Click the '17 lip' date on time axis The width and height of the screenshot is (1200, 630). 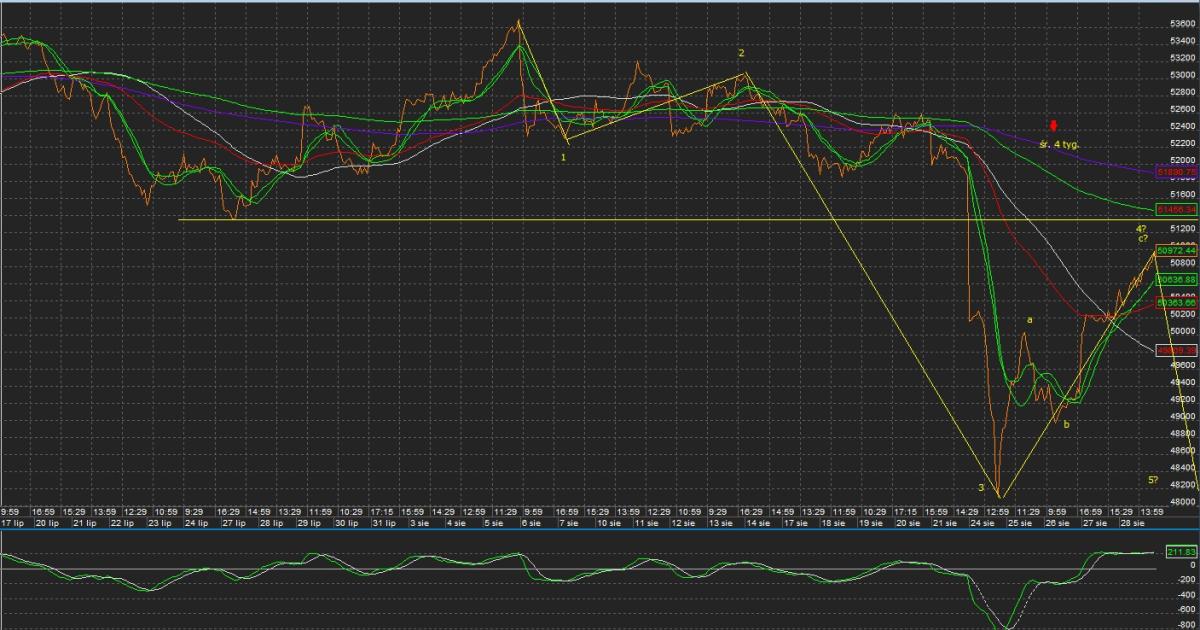pos(13,523)
